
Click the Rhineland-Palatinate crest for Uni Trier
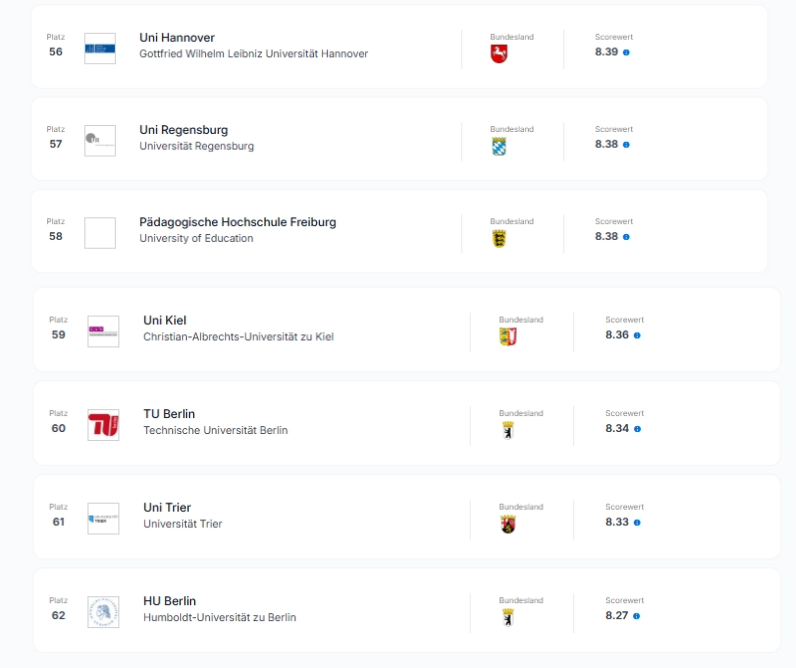click(508, 524)
